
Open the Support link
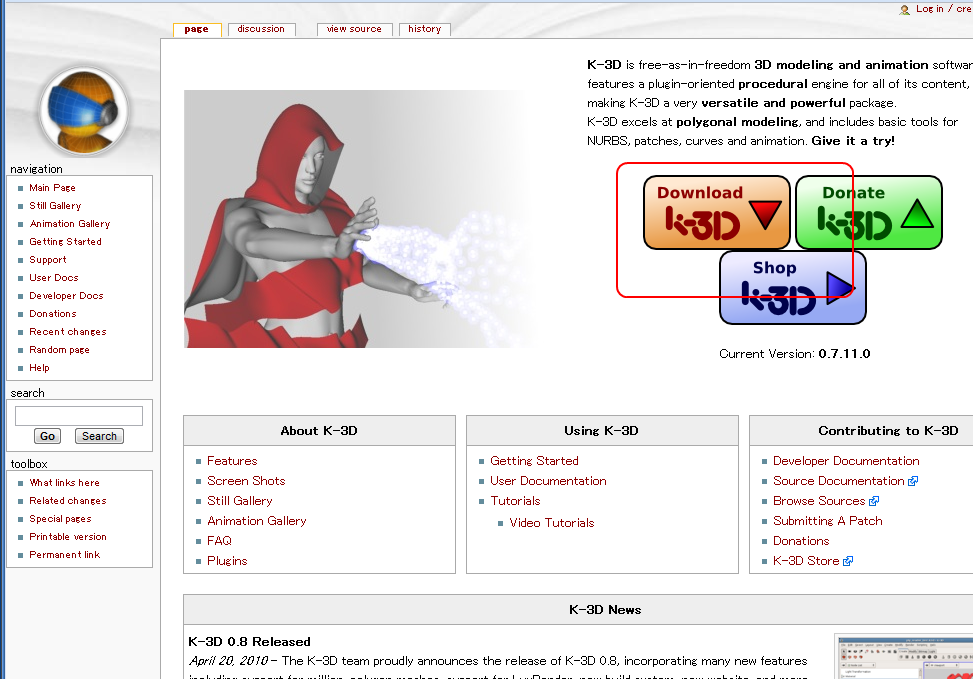48,259
